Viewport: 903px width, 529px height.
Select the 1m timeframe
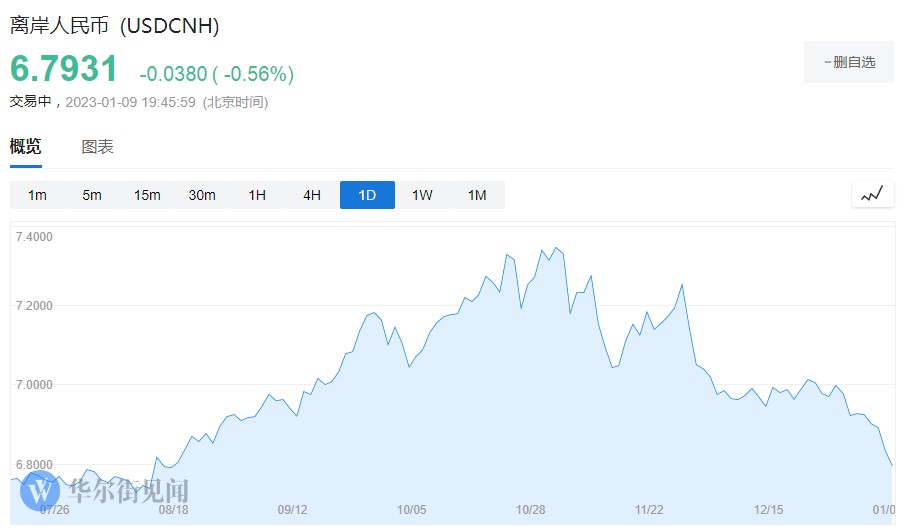(37, 195)
